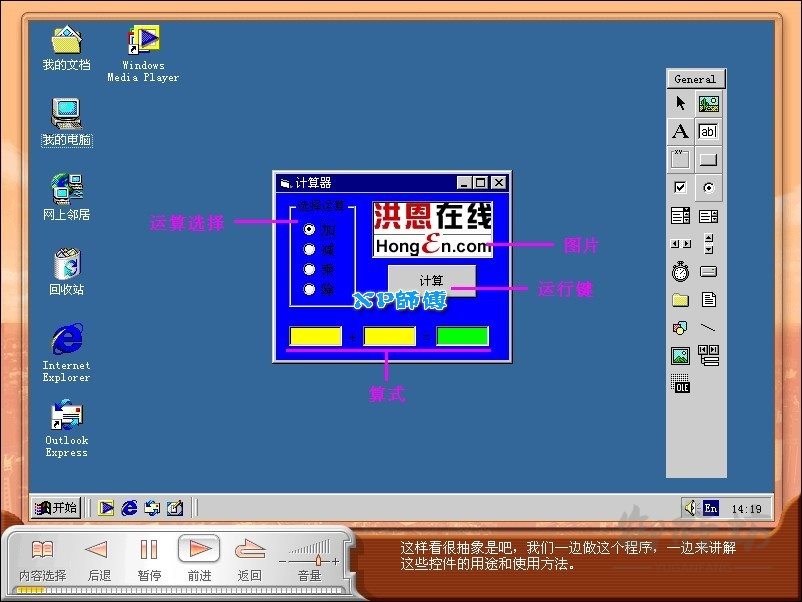Choose the DriveListBox control in the toolbox
Viewport: 802px width, 602px height.
point(709,272)
